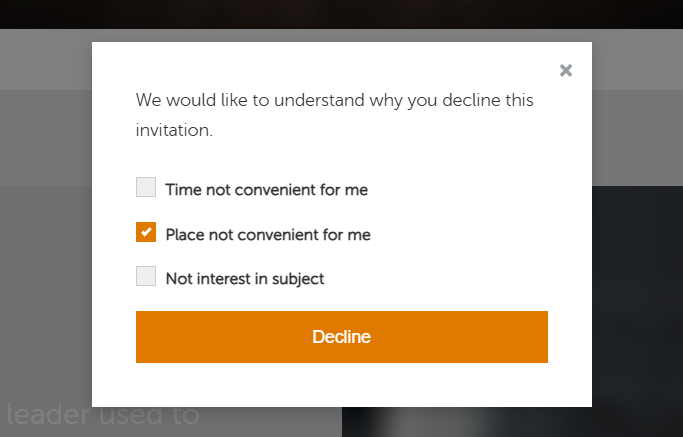Dismiss the popup using the gray X icon
This screenshot has width=683, height=437.
pyautogui.click(x=566, y=70)
